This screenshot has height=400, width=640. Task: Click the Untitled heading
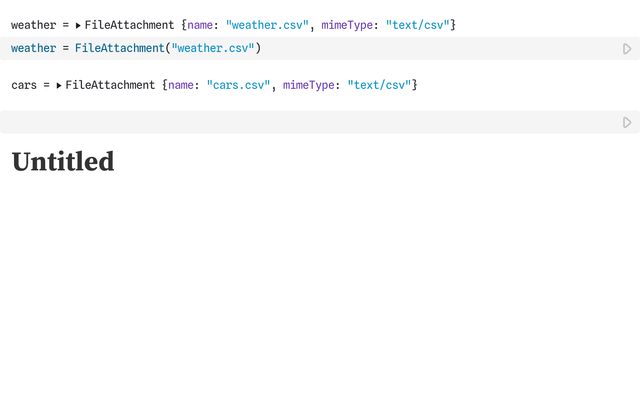click(x=63, y=161)
